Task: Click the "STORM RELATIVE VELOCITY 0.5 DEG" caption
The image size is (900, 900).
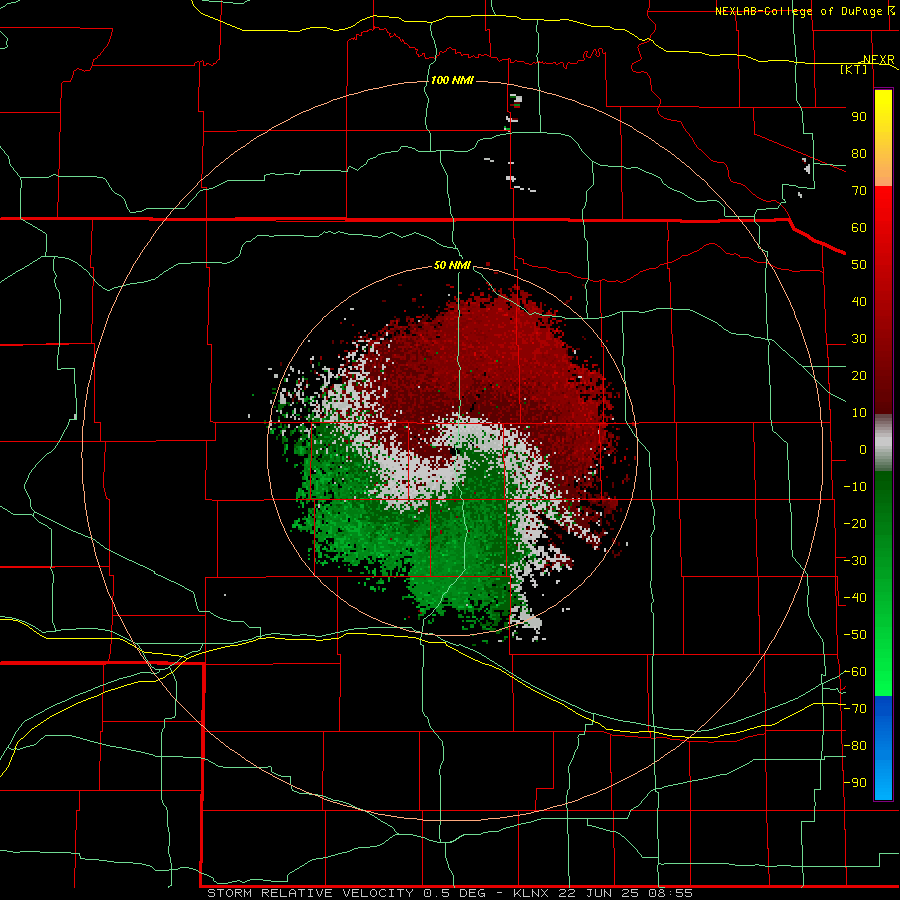Action: click(346, 893)
